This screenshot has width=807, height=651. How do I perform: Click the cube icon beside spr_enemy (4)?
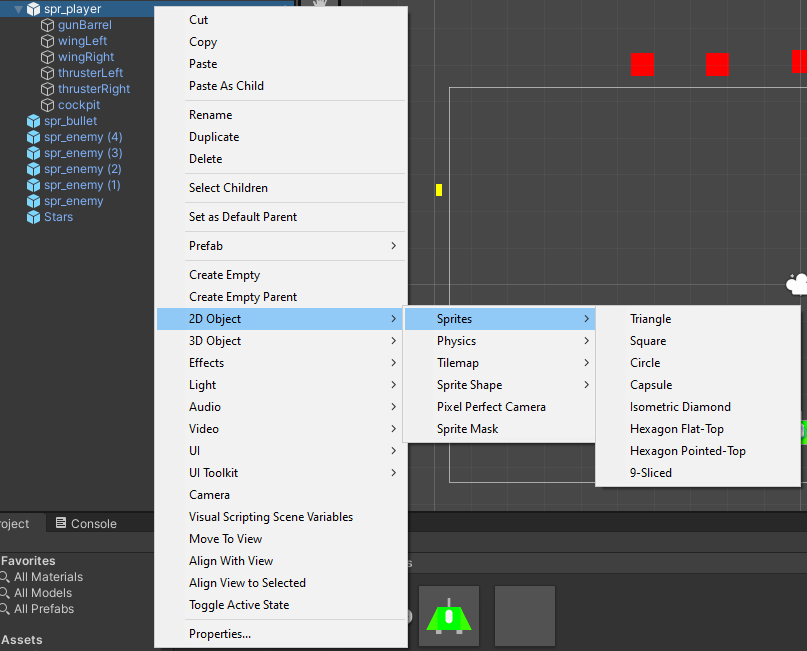[x=34, y=137]
